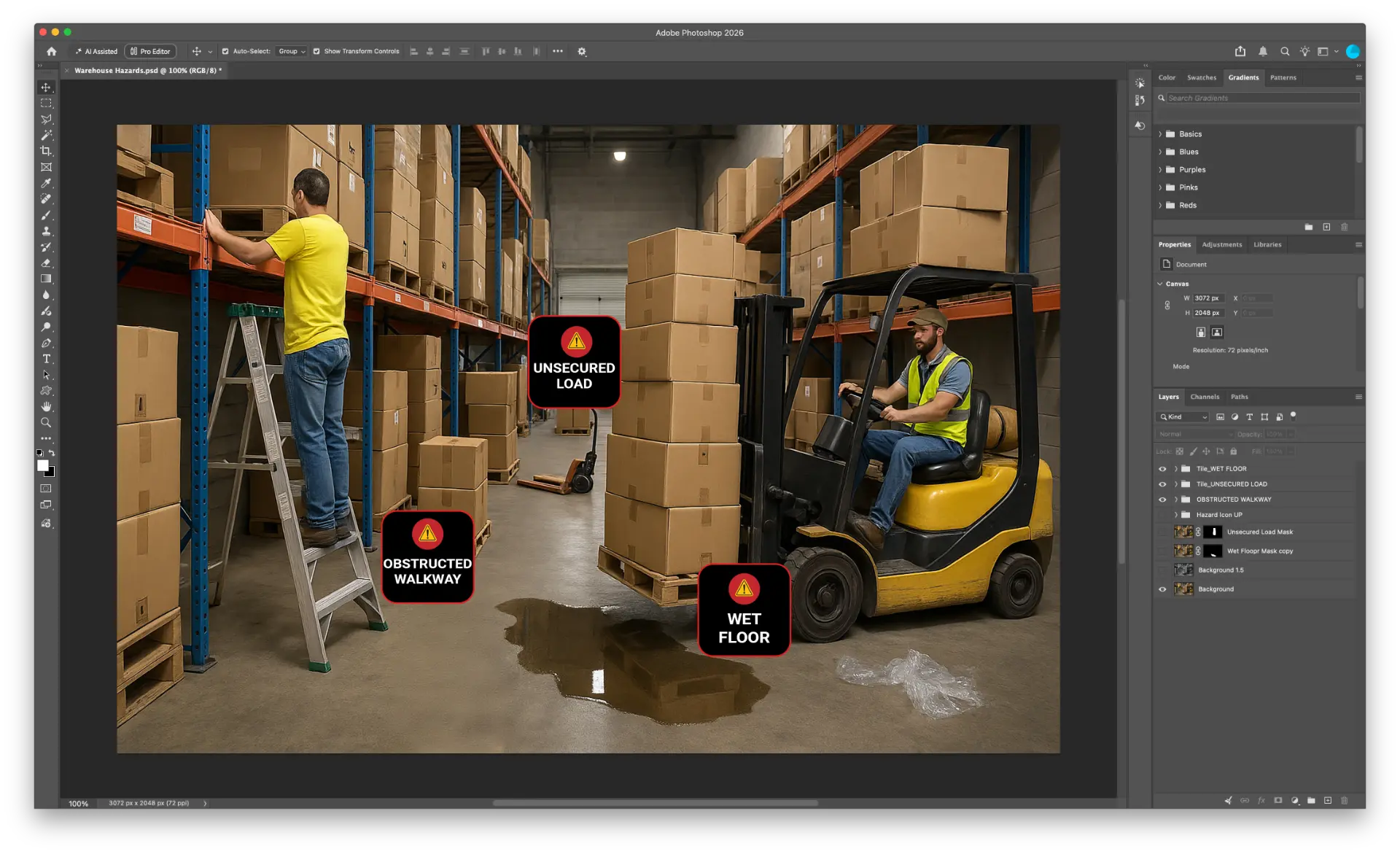Click the Pro Editor button
The height and width of the screenshot is (854, 1400).
(150, 51)
